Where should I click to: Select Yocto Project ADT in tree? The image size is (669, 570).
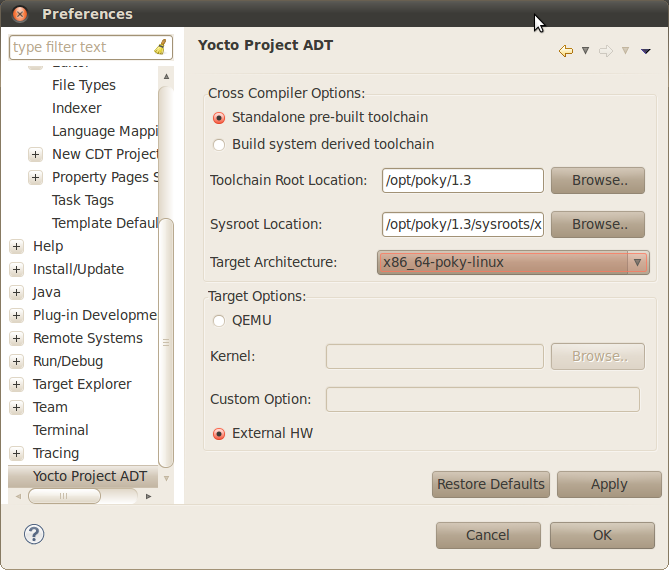[89, 476]
